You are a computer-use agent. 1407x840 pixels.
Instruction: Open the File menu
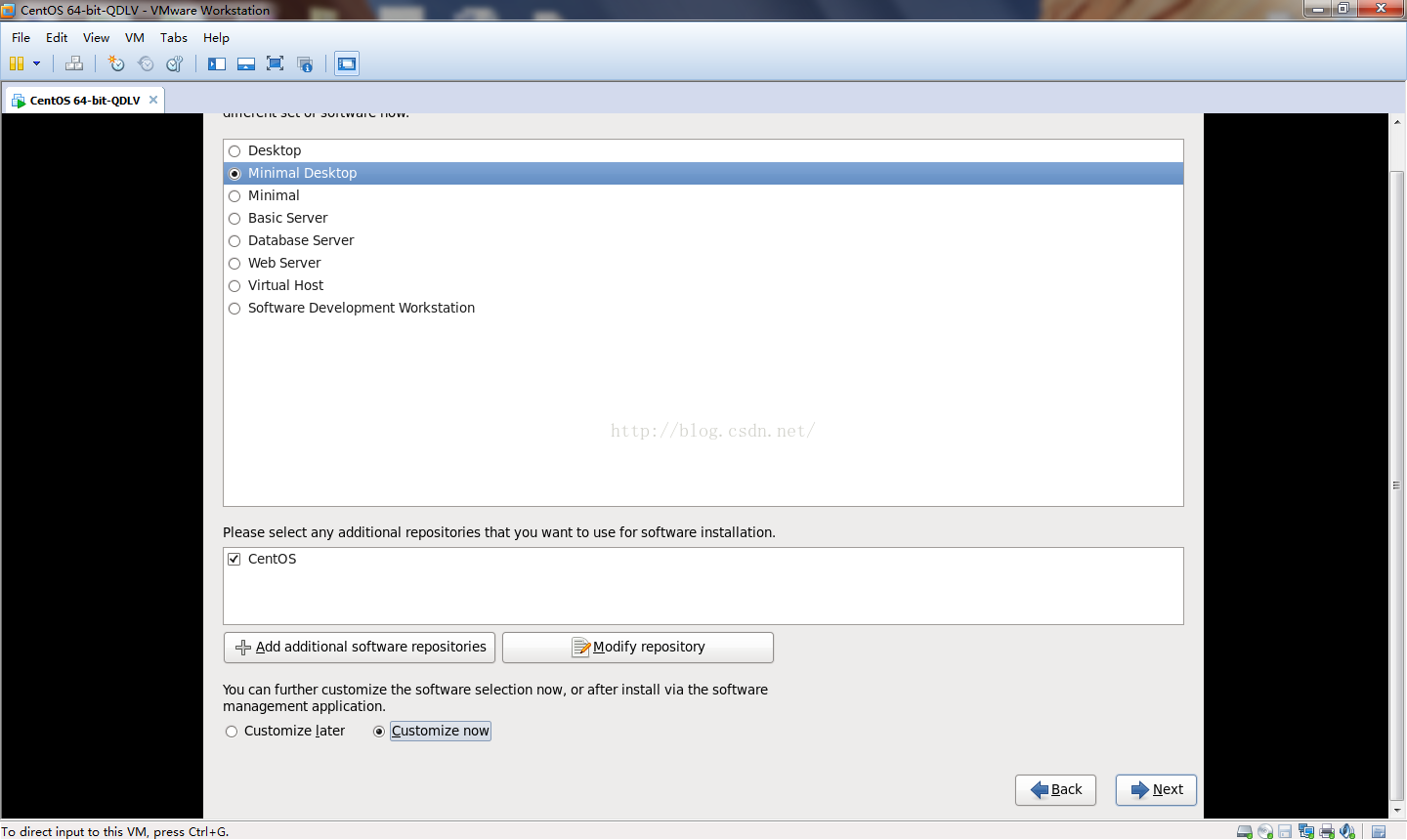[x=21, y=37]
